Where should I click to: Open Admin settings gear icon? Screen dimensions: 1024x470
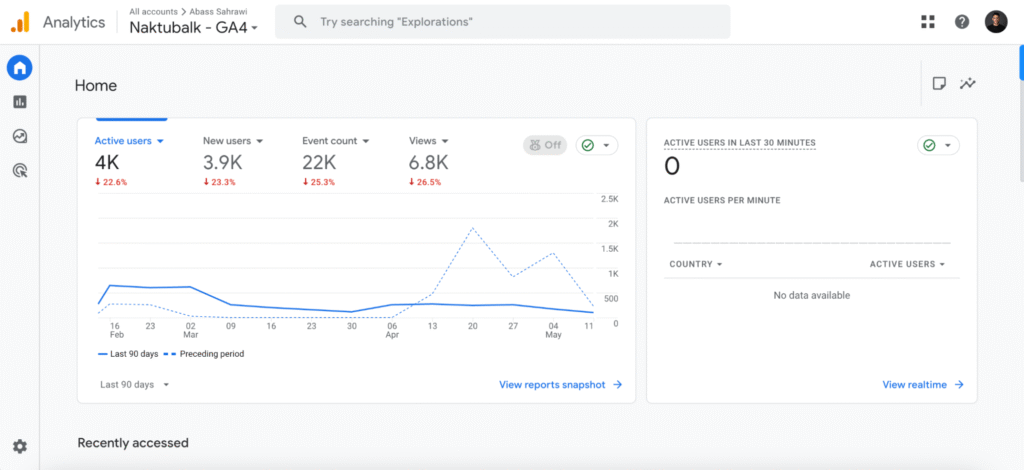point(19,446)
